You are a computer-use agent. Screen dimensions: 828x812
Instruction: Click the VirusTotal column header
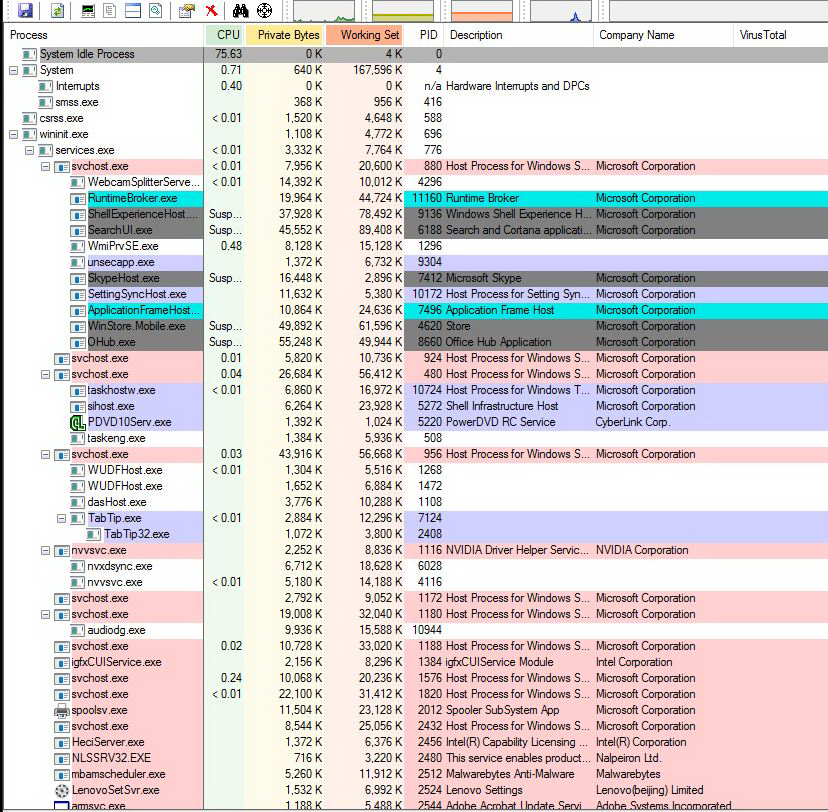click(x=762, y=35)
